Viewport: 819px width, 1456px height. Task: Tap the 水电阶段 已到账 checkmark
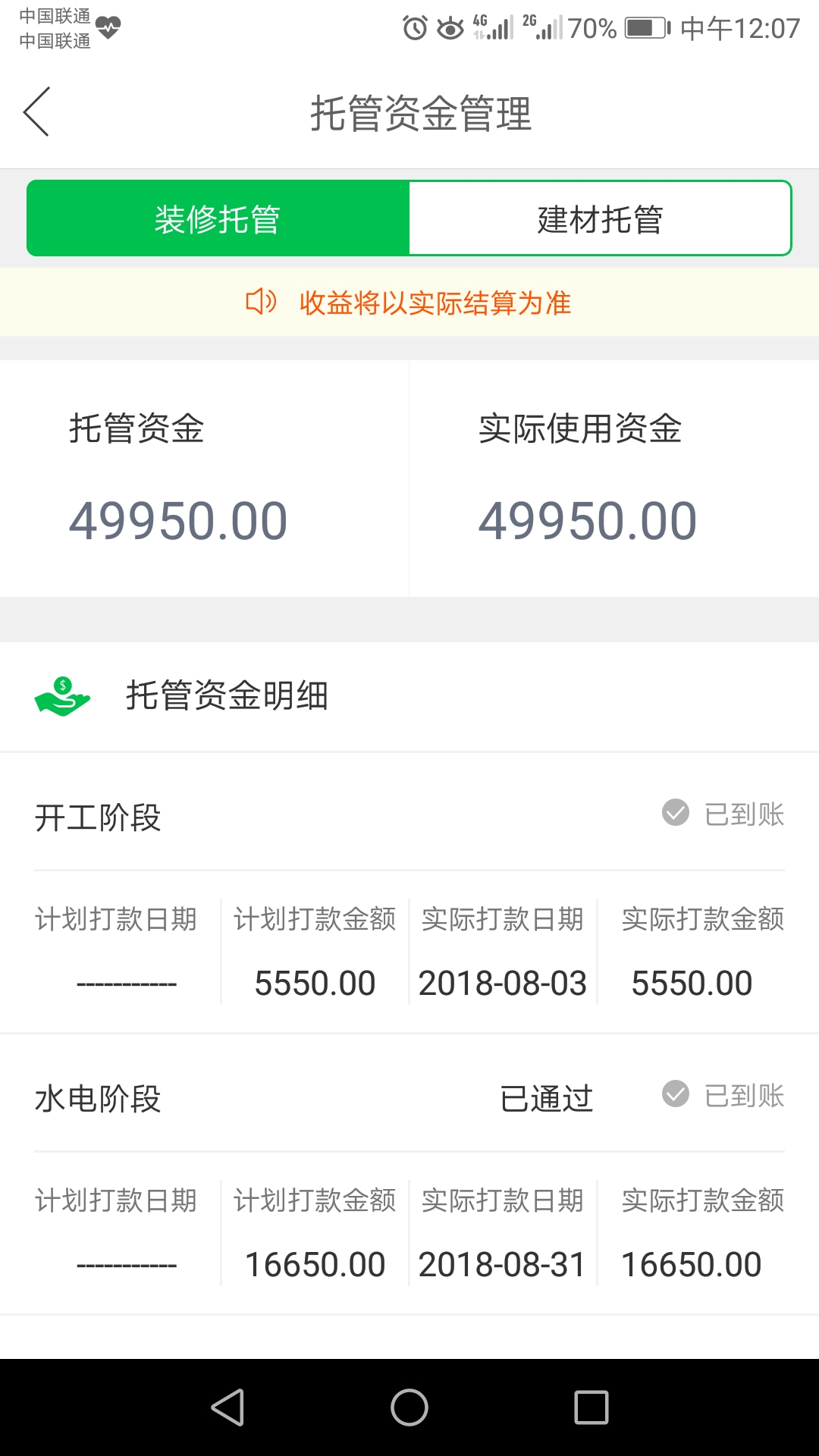[675, 1094]
